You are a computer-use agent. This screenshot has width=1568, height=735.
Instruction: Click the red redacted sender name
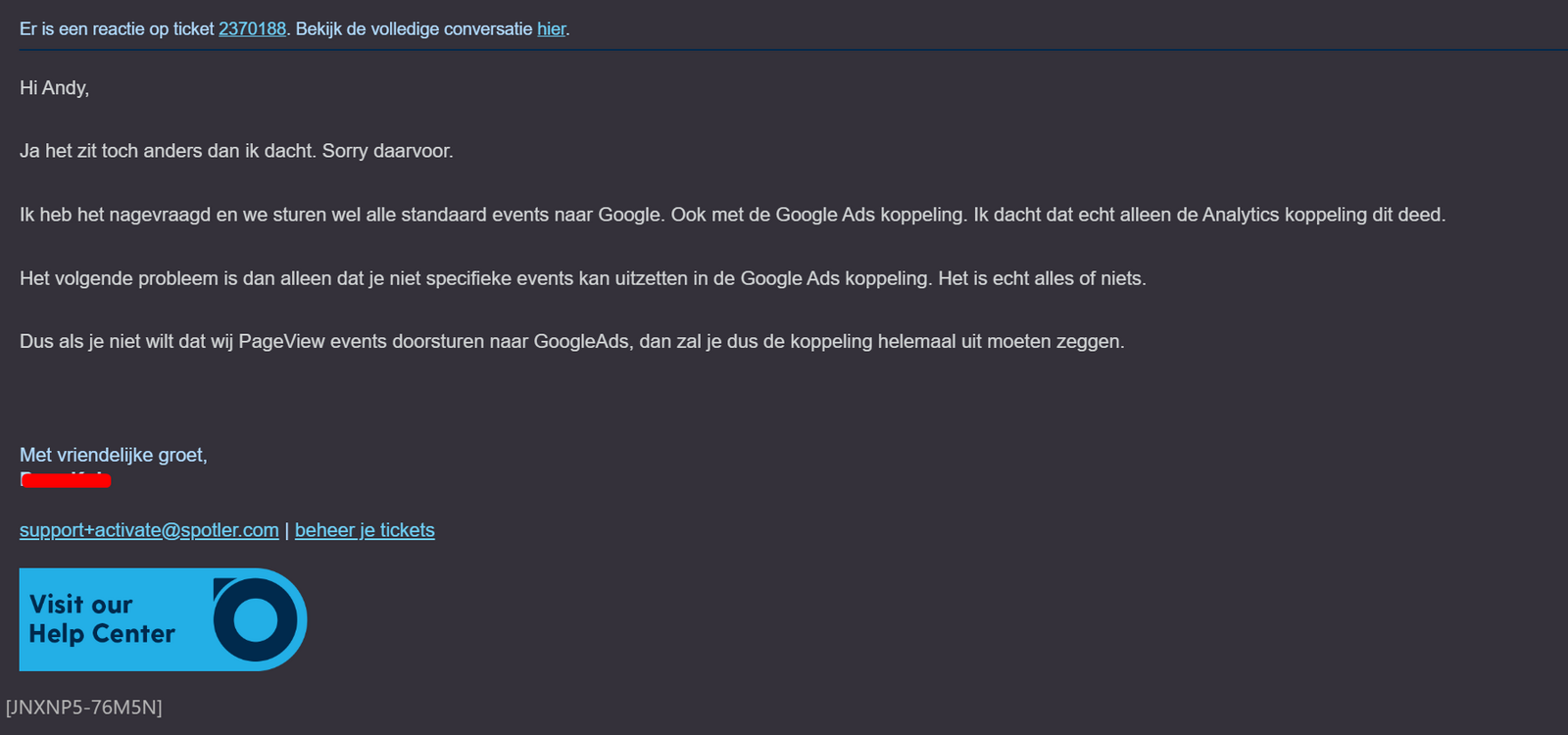pos(66,479)
